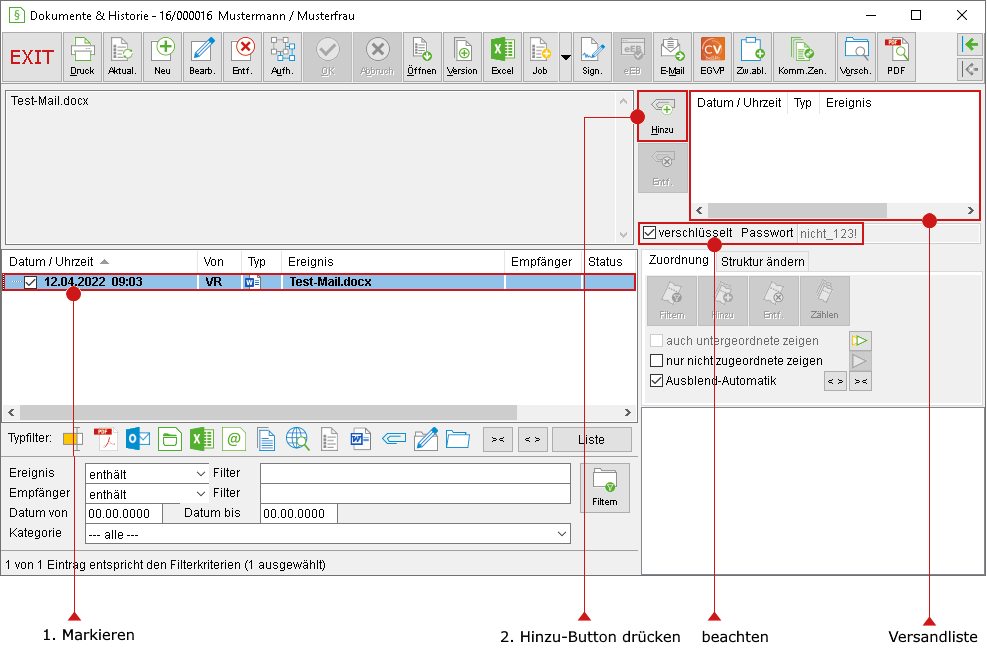Viewport: 987px width, 661px height.
Task: Click the Typfilter >< collapse button
Action: pos(498,439)
